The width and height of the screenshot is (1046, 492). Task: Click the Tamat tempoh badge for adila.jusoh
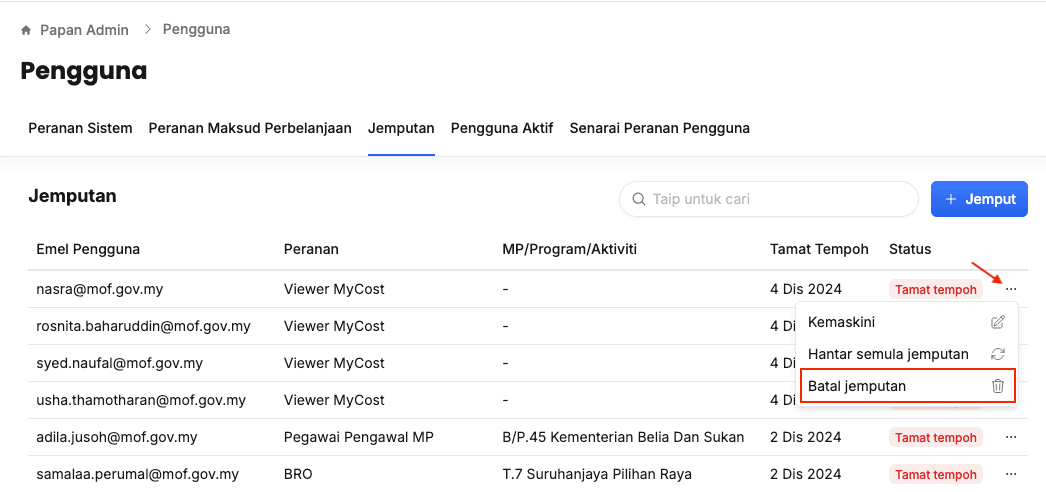935,437
